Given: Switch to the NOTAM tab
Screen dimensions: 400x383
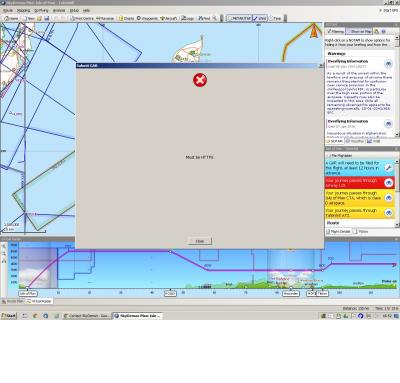Looking at the screenshot, I should coord(334,141).
